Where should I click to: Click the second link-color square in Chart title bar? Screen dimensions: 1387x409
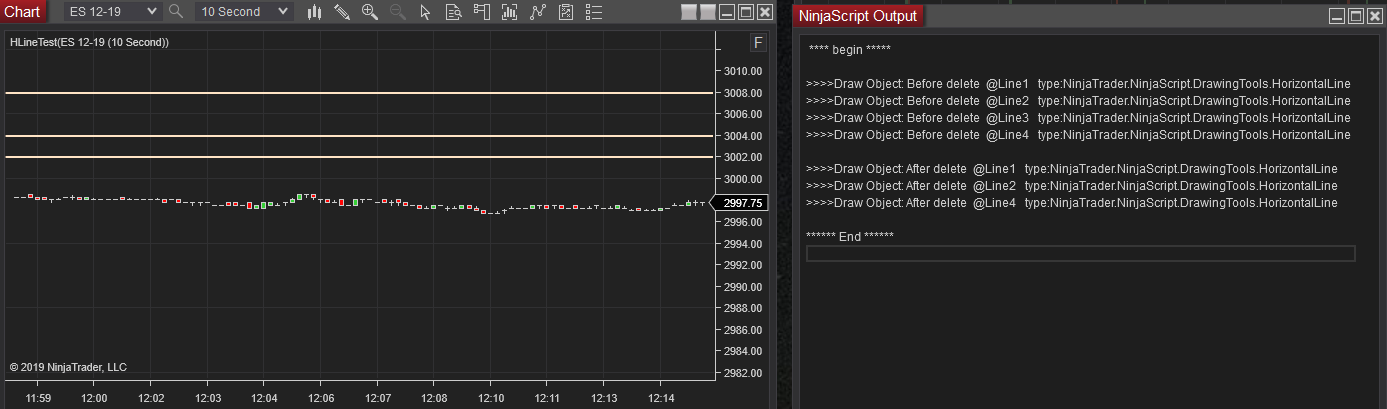(708, 12)
